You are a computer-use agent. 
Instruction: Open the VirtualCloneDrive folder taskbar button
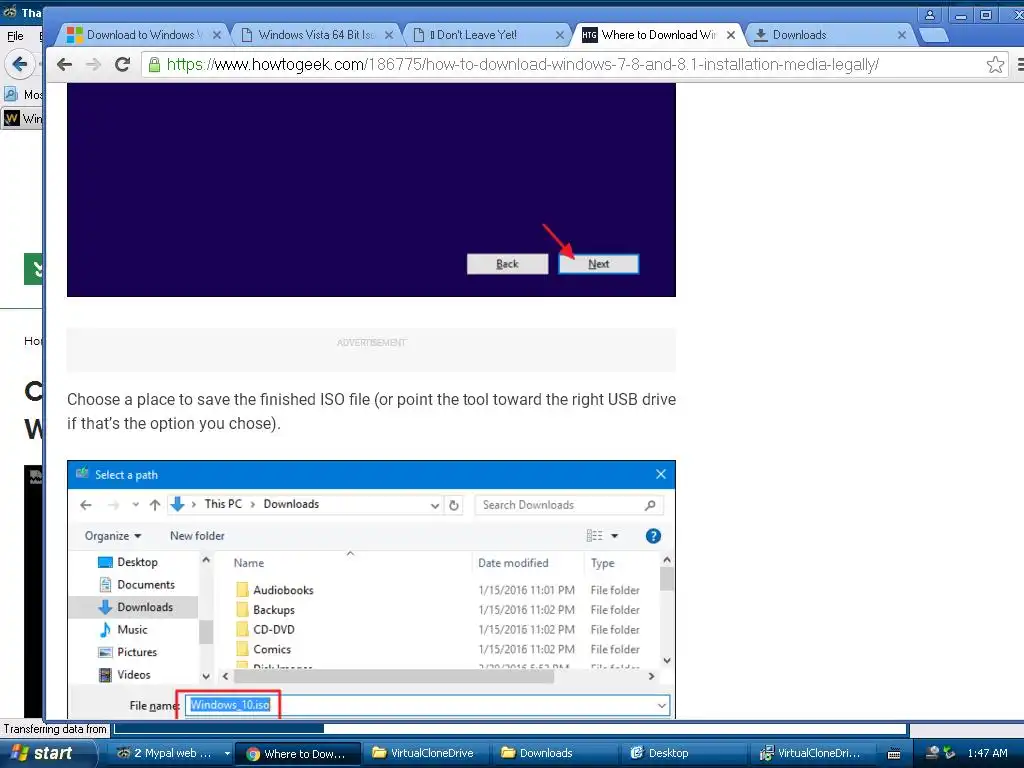tap(423, 753)
